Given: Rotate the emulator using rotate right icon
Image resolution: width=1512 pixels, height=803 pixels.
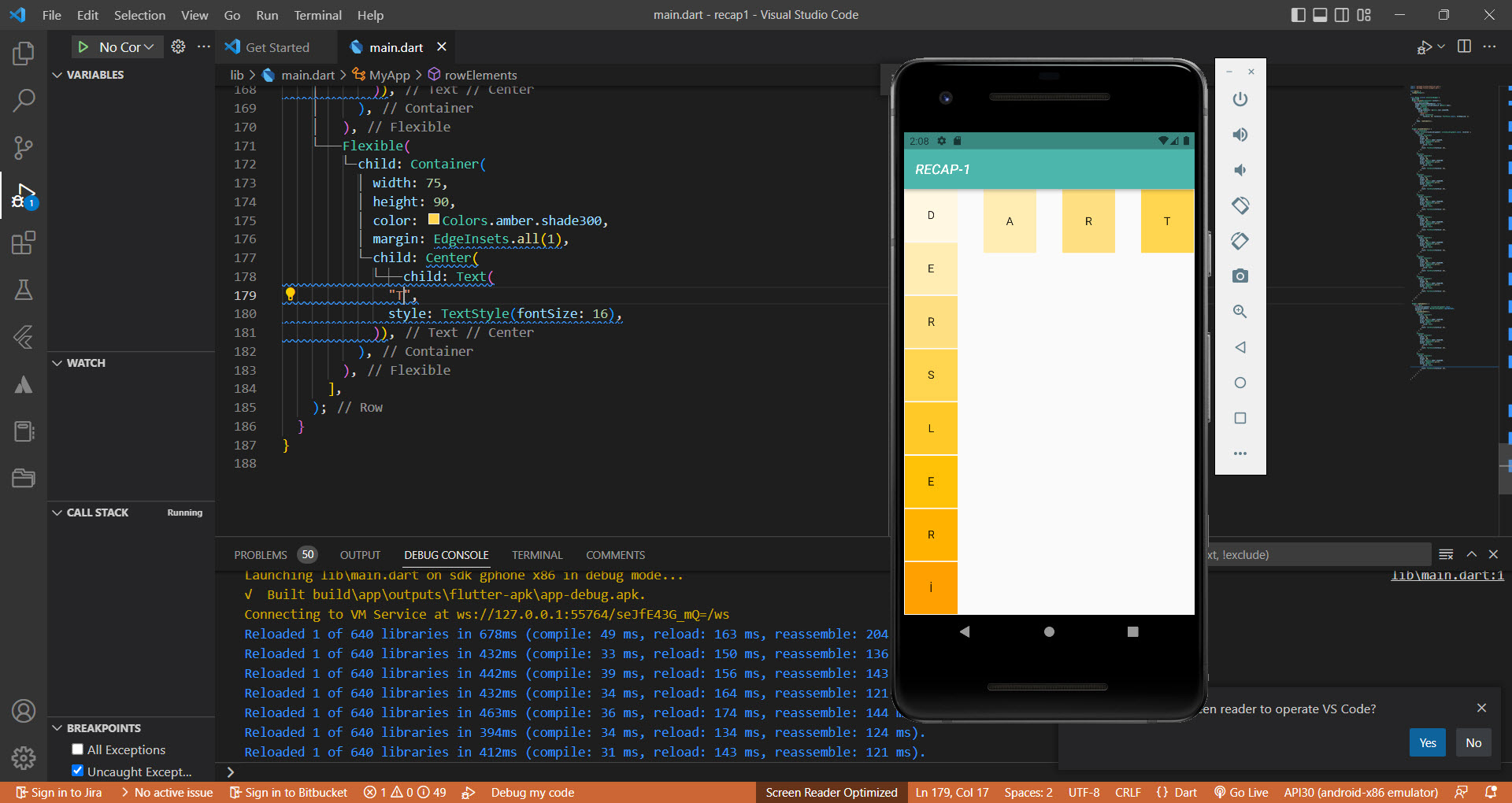Looking at the screenshot, I should pyautogui.click(x=1240, y=241).
